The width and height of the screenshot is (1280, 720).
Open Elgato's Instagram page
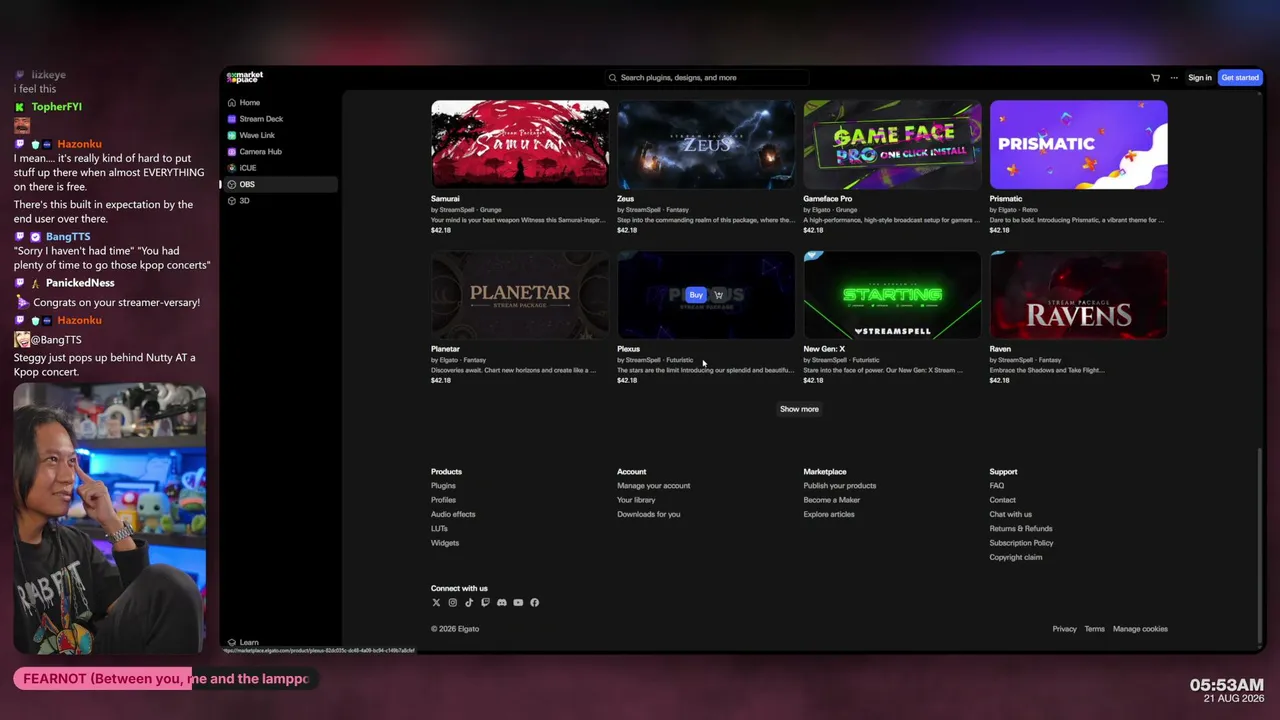(452, 602)
